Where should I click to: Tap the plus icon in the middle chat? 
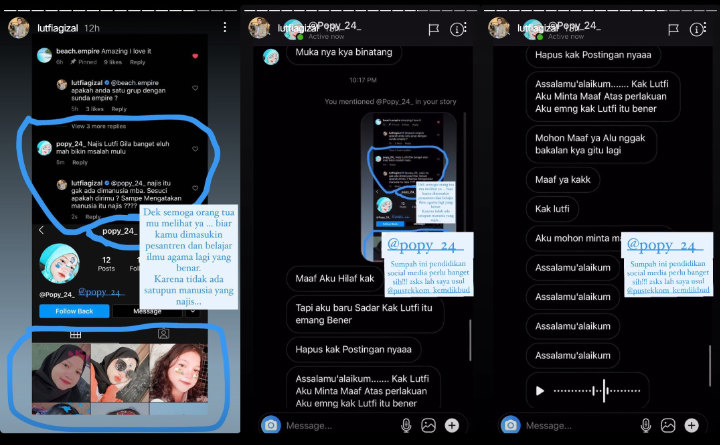coord(452,426)
